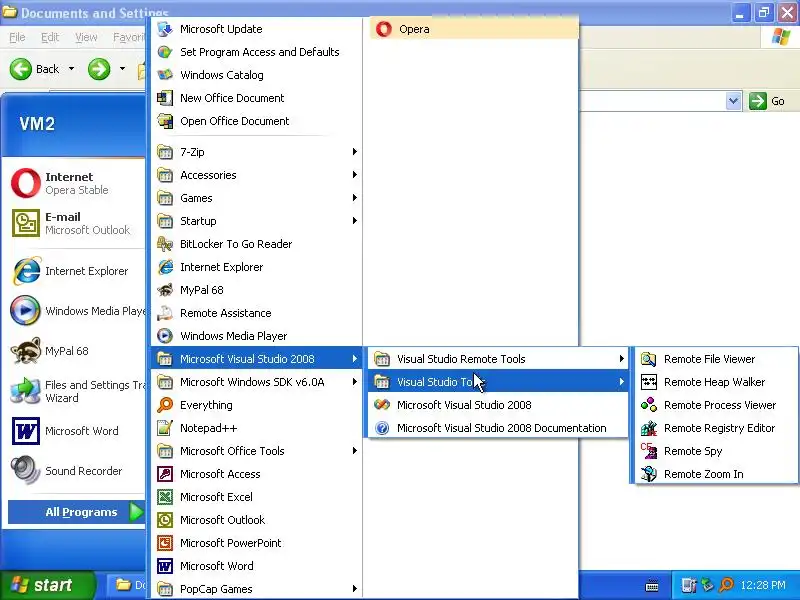The width and height of the screenshot is (800, 600).
Task: Click BitLocker To Go Reader icon
Action: (x=165, y=244)
